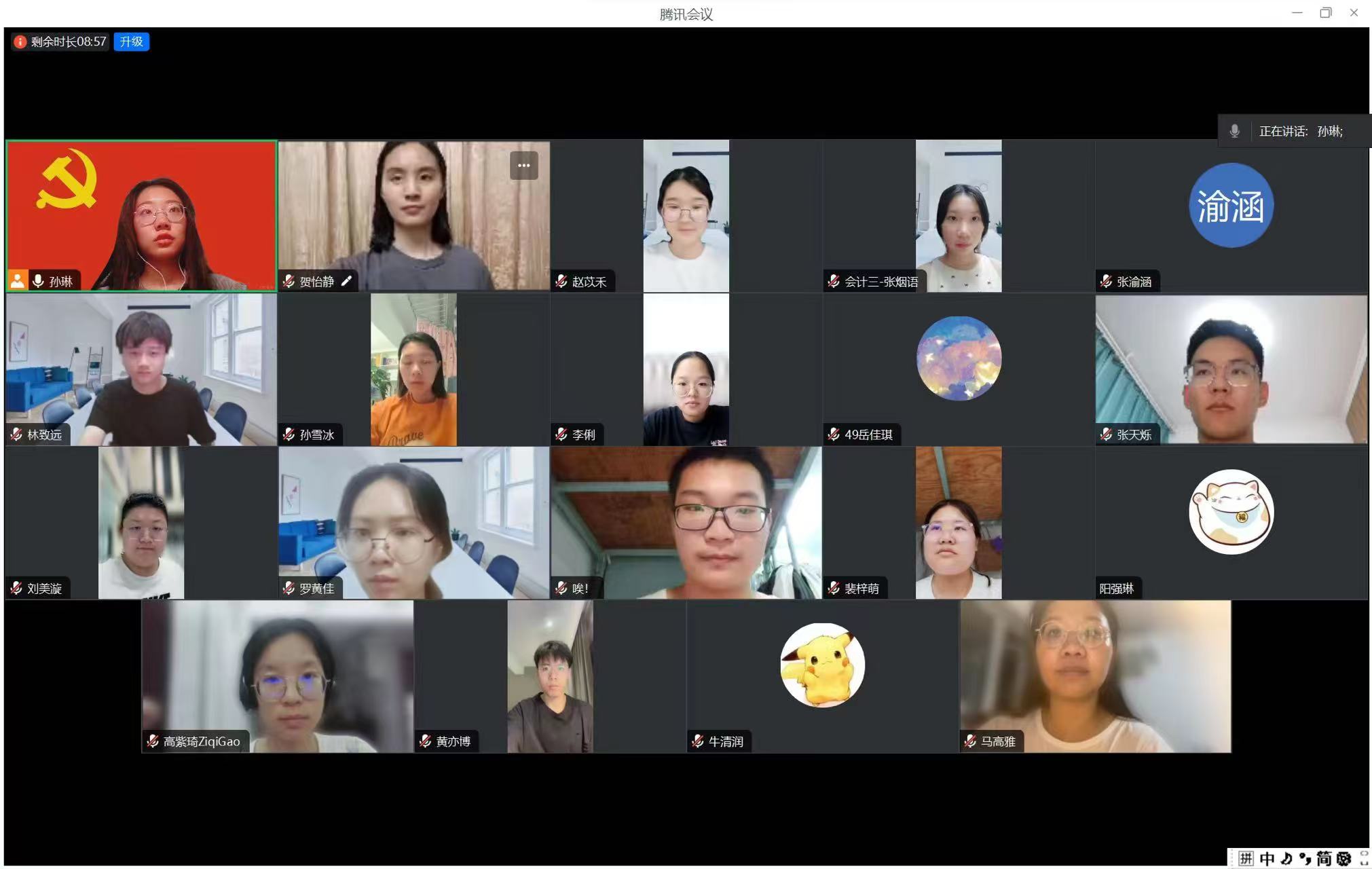Open the IME settings gear icon
Screen dimensions: 1372x869
[x=1343, y=859]
